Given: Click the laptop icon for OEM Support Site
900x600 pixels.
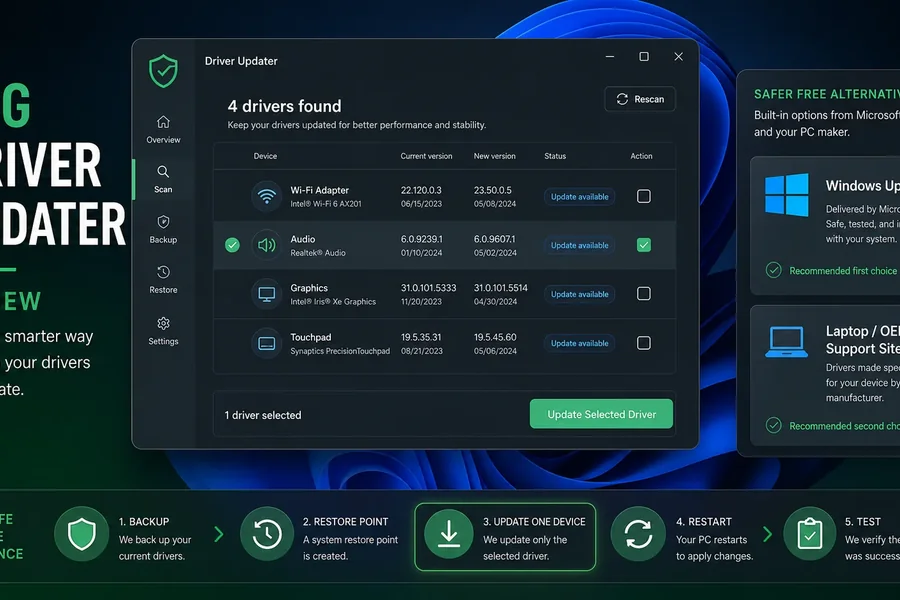Looking at the screenshot, I should (786, 342).
